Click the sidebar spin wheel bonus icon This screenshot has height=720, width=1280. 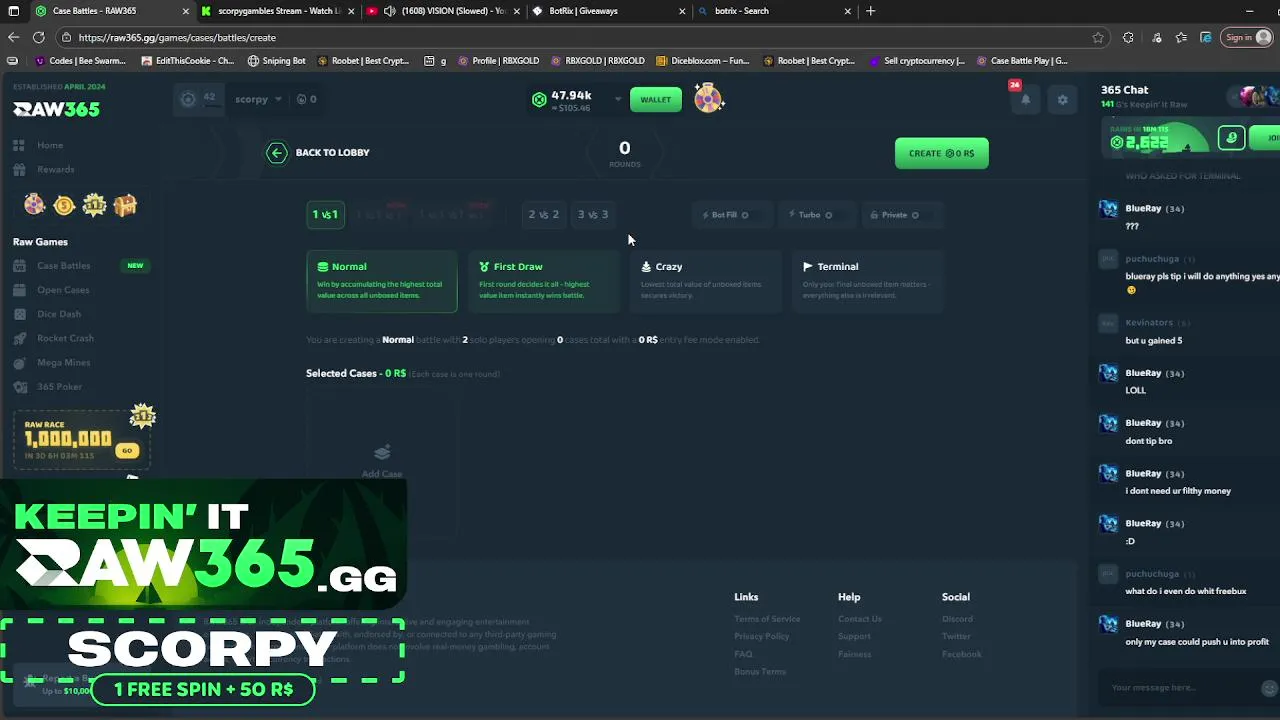[35, 205]
